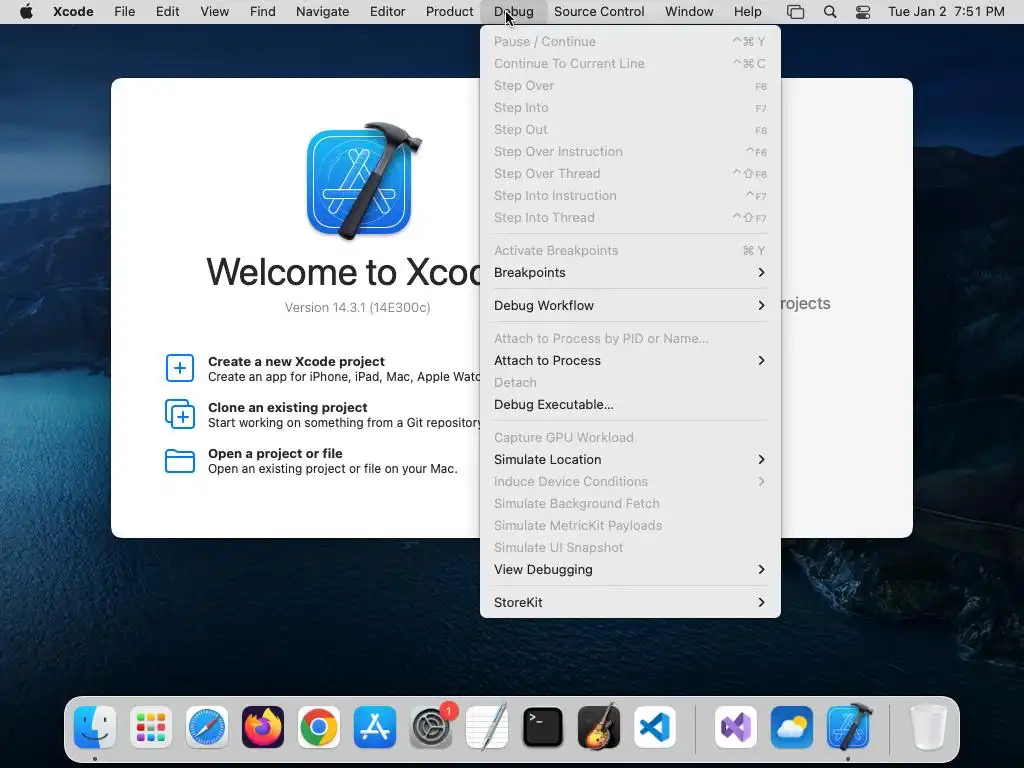Click Clone an existing project
This screenshot has height=768, width=1024.
click(x=287, y=408)
